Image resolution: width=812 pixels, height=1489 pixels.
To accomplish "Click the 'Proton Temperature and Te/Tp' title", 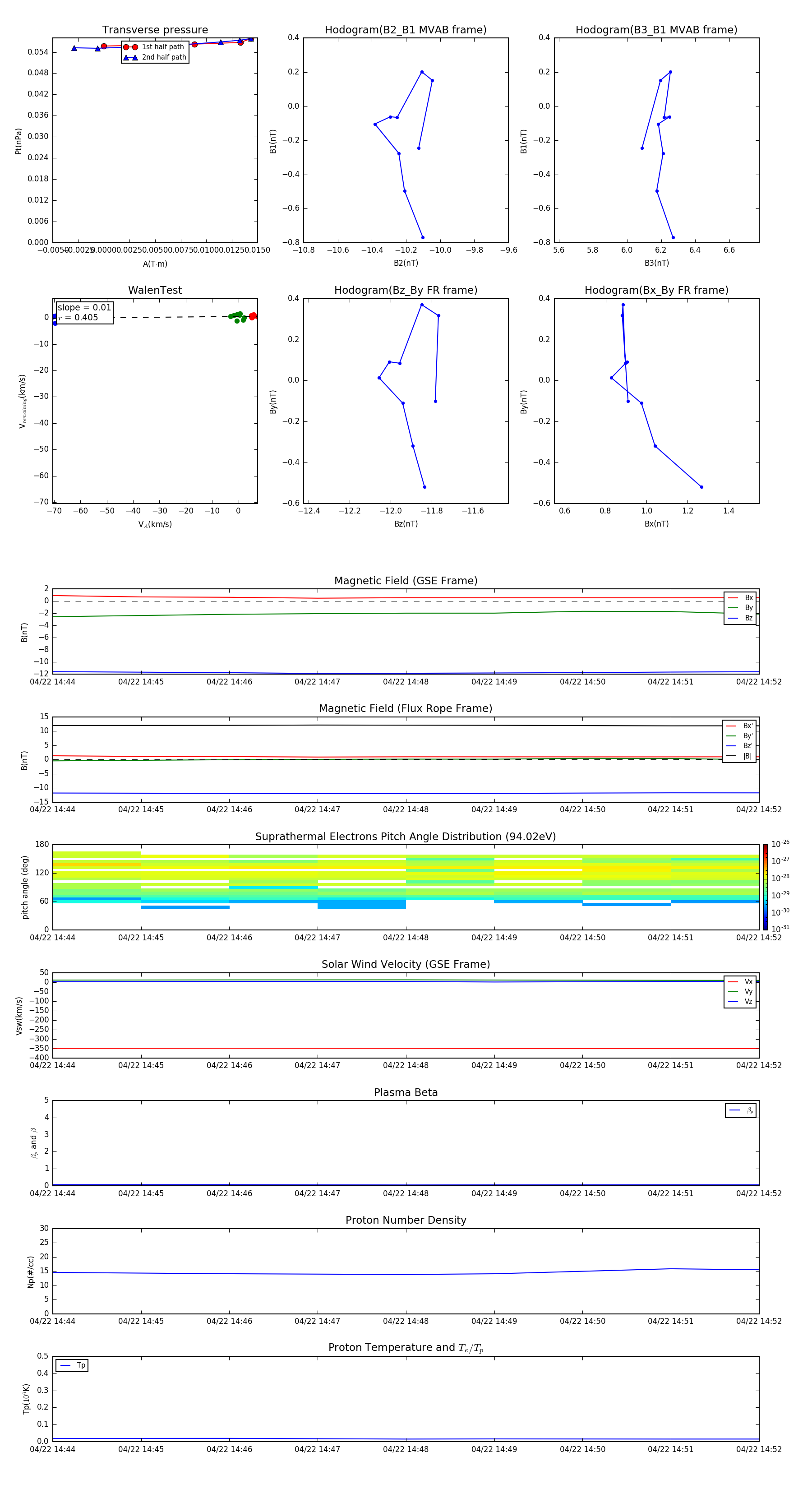I will [406, 1348].
